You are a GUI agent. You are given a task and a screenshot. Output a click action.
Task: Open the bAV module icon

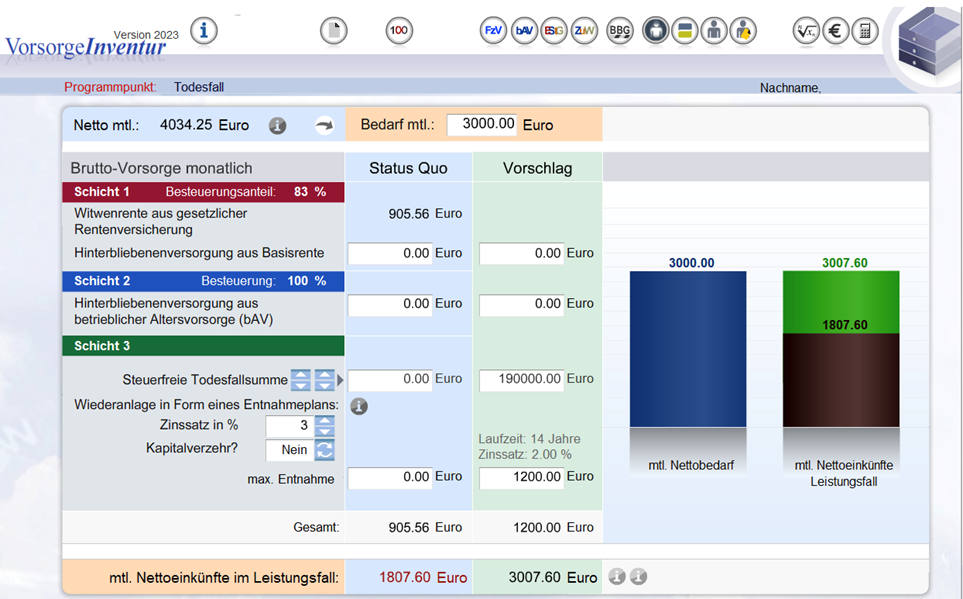(x=523, y=31)
